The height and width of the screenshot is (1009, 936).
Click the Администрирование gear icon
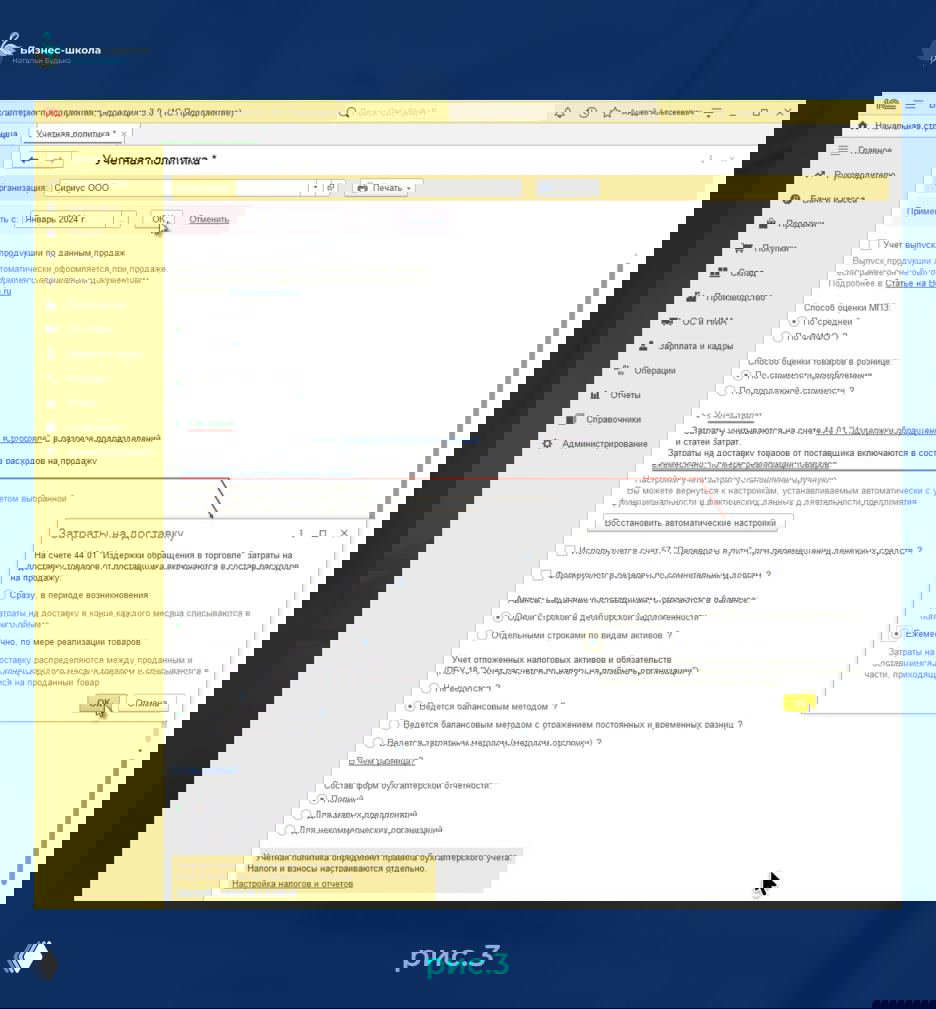547,443
